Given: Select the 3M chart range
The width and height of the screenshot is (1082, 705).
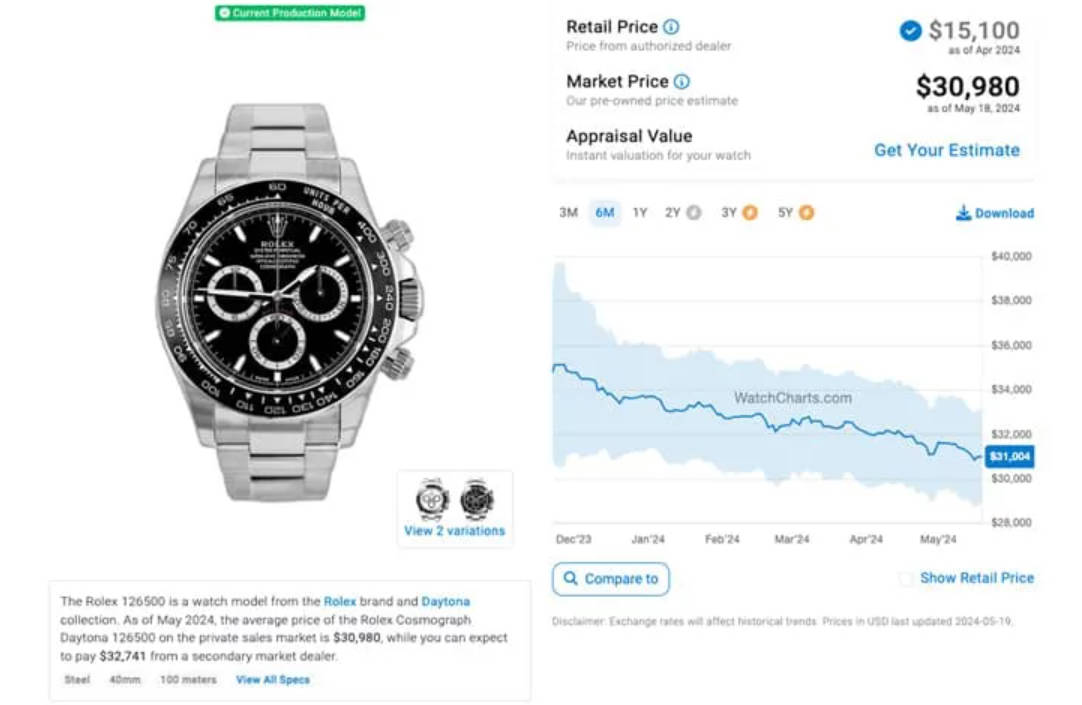Looking at the screenshot, I should [x=568, y=212].
